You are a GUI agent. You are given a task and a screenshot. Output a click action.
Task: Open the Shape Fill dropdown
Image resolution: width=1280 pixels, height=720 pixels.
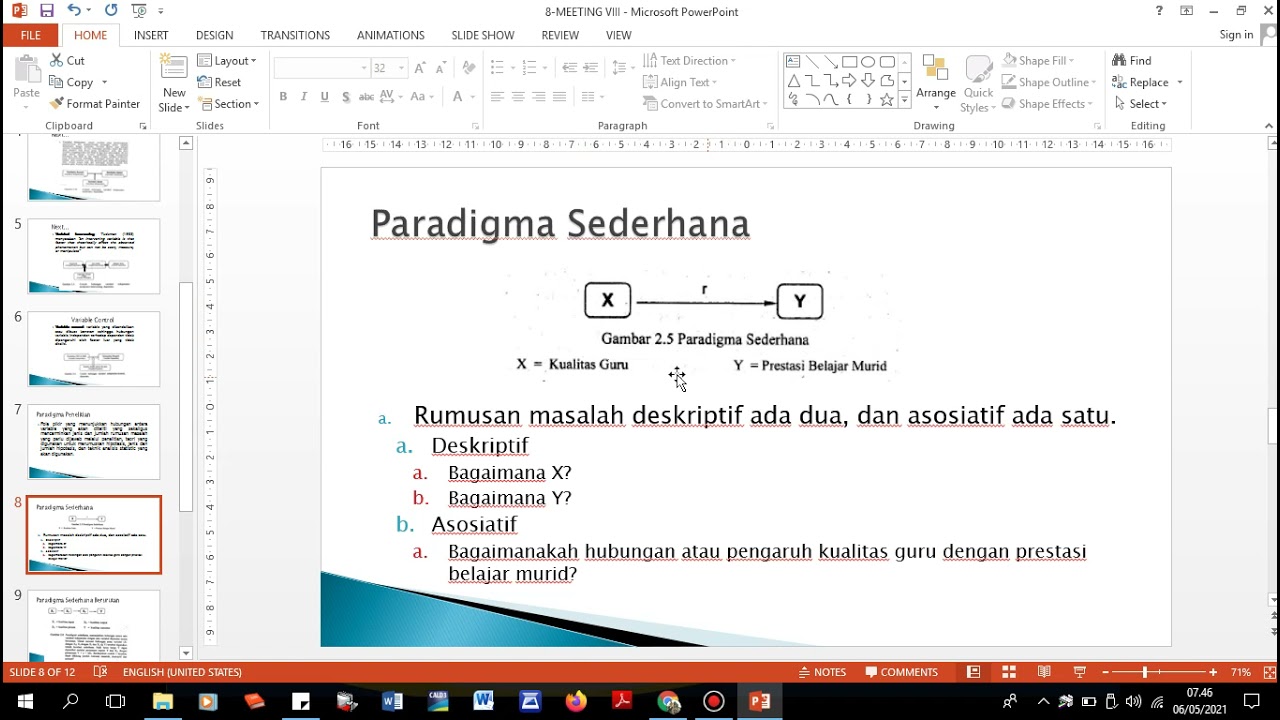click(x=1040, y=61)
